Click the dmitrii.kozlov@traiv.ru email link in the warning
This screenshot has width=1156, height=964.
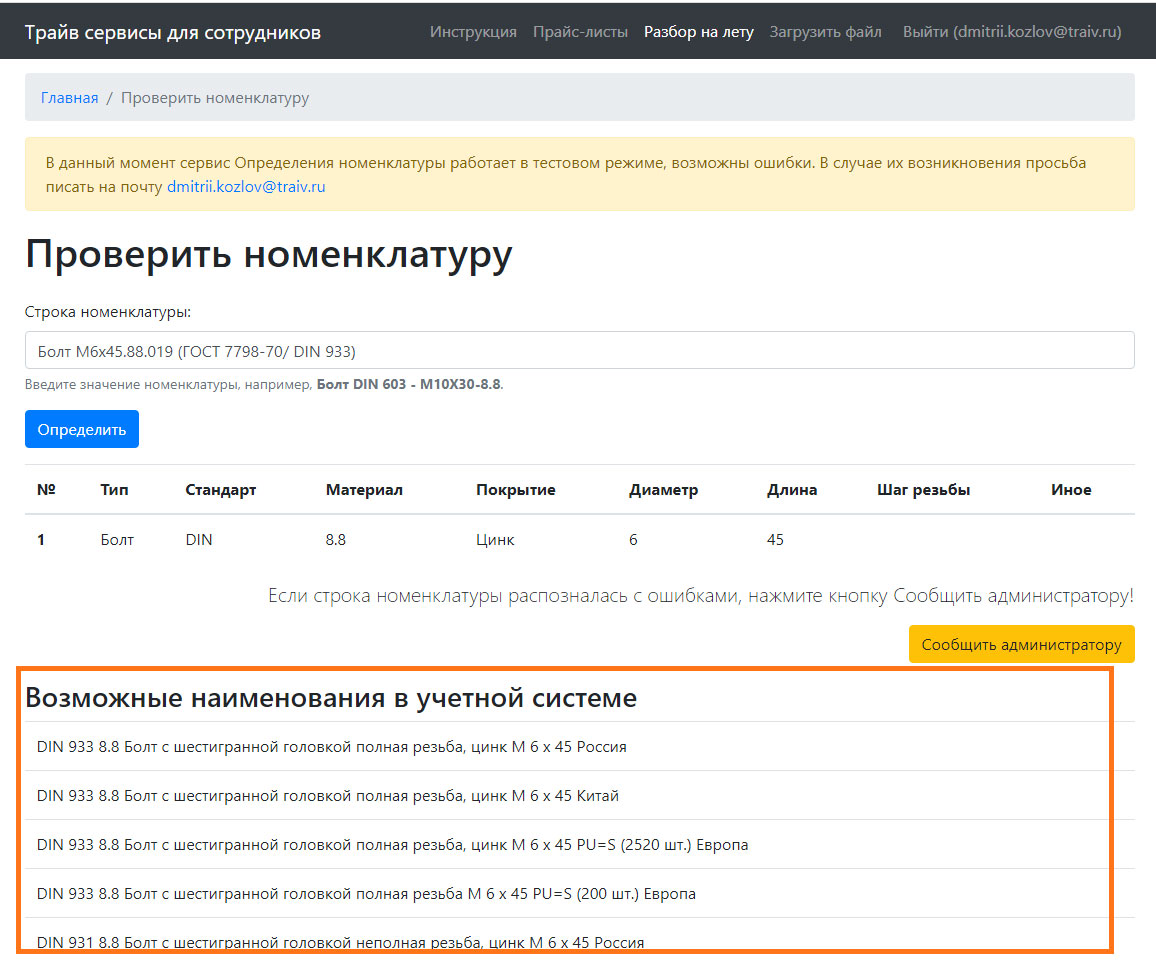pyautogui.click(x=246, y=186)
